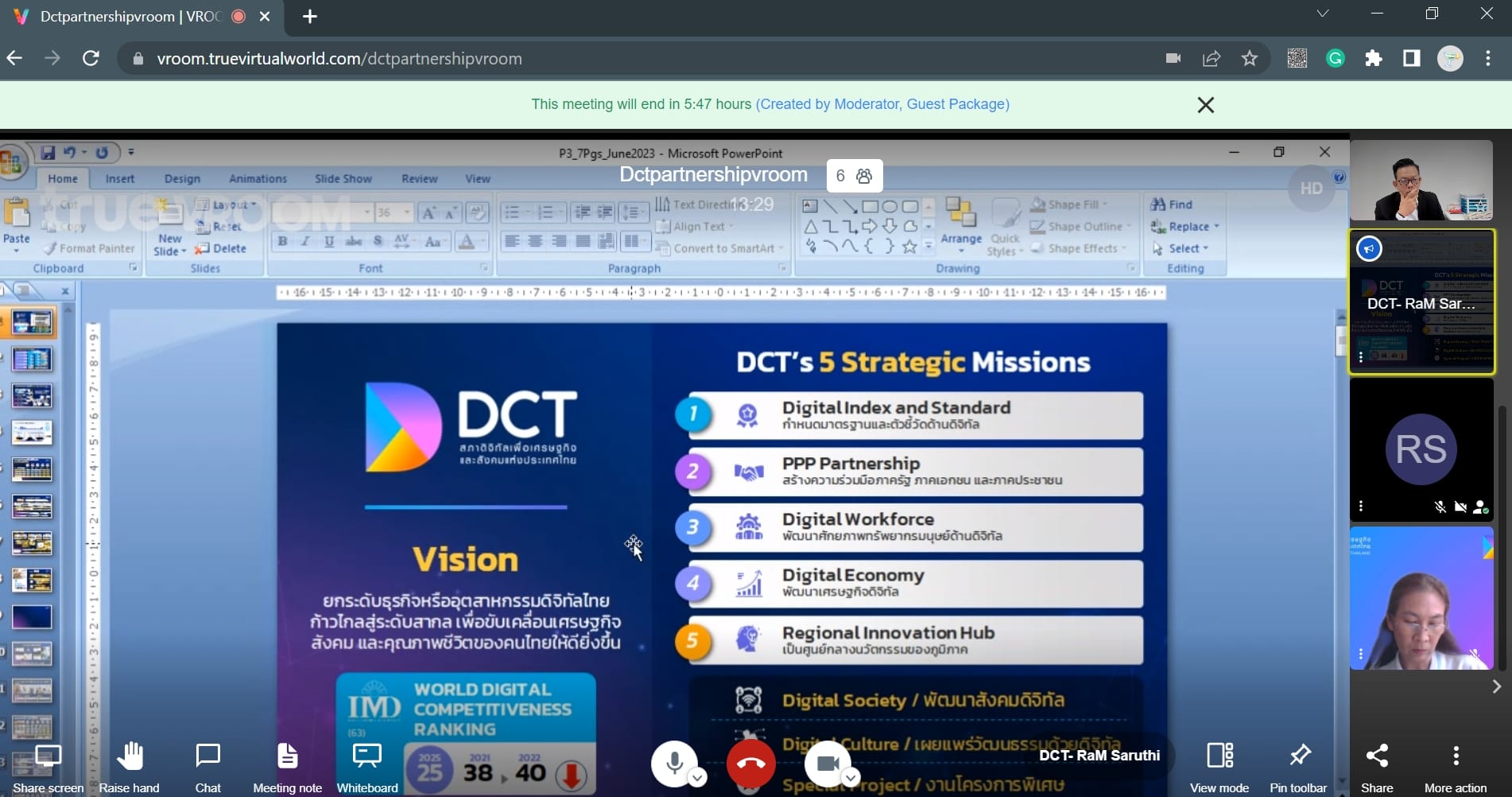Go back in browser history

coord(14,58)
